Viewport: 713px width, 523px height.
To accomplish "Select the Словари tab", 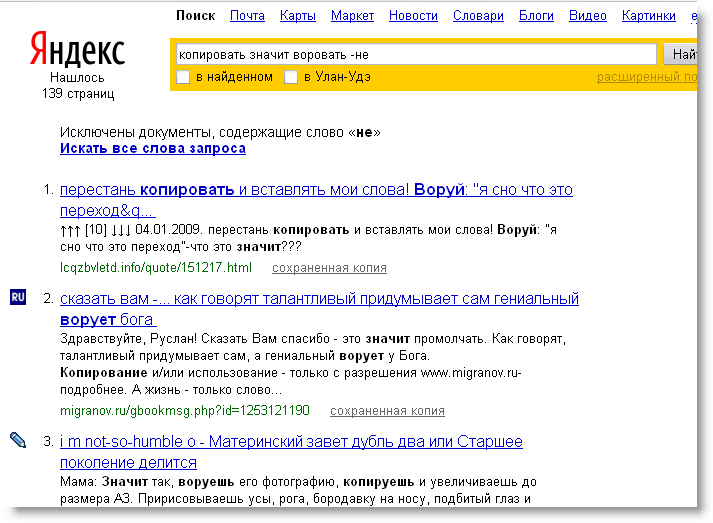I will pyautogui.click(x=478, y=16).
